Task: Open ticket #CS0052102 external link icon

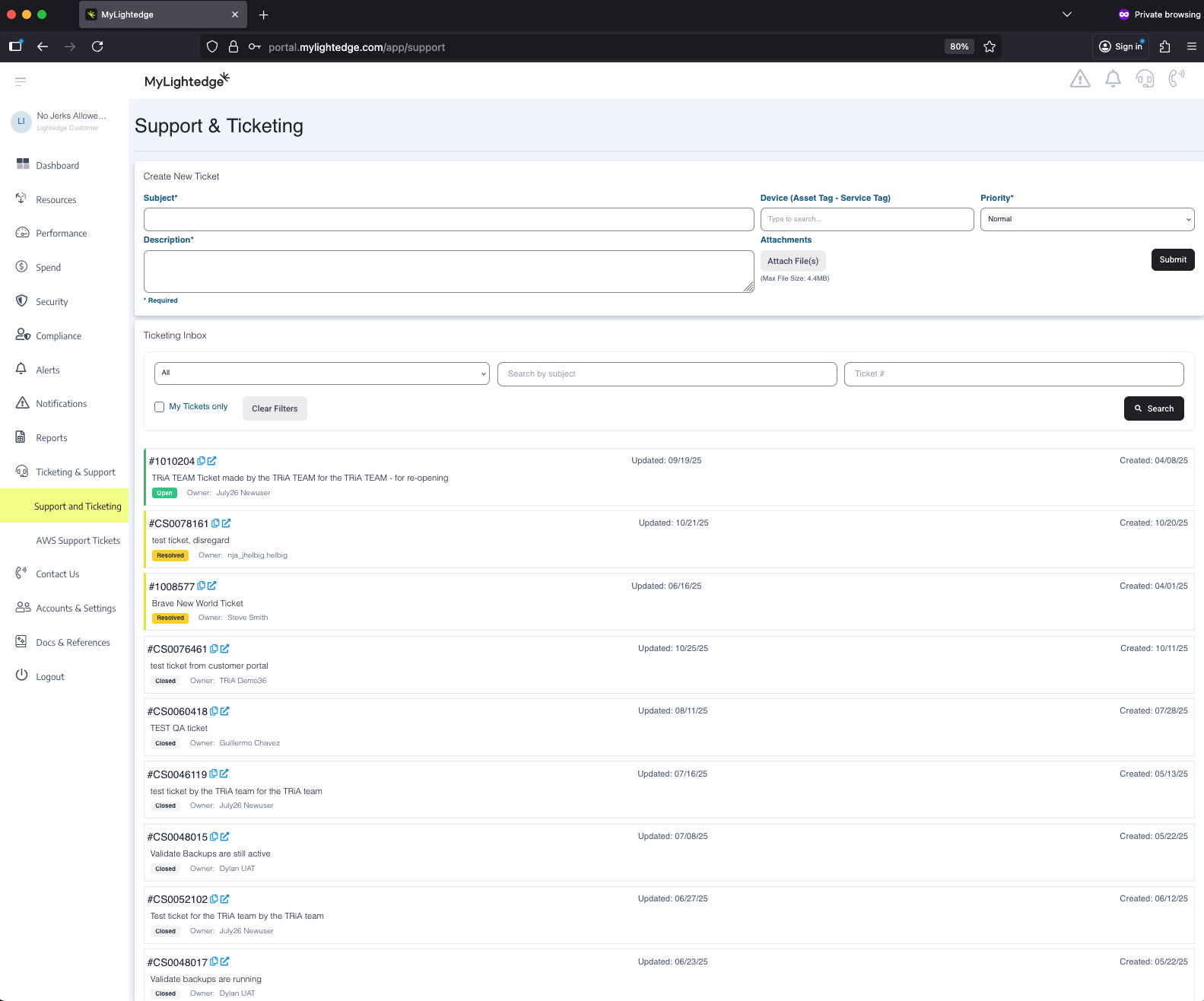Action: point(224,899)
